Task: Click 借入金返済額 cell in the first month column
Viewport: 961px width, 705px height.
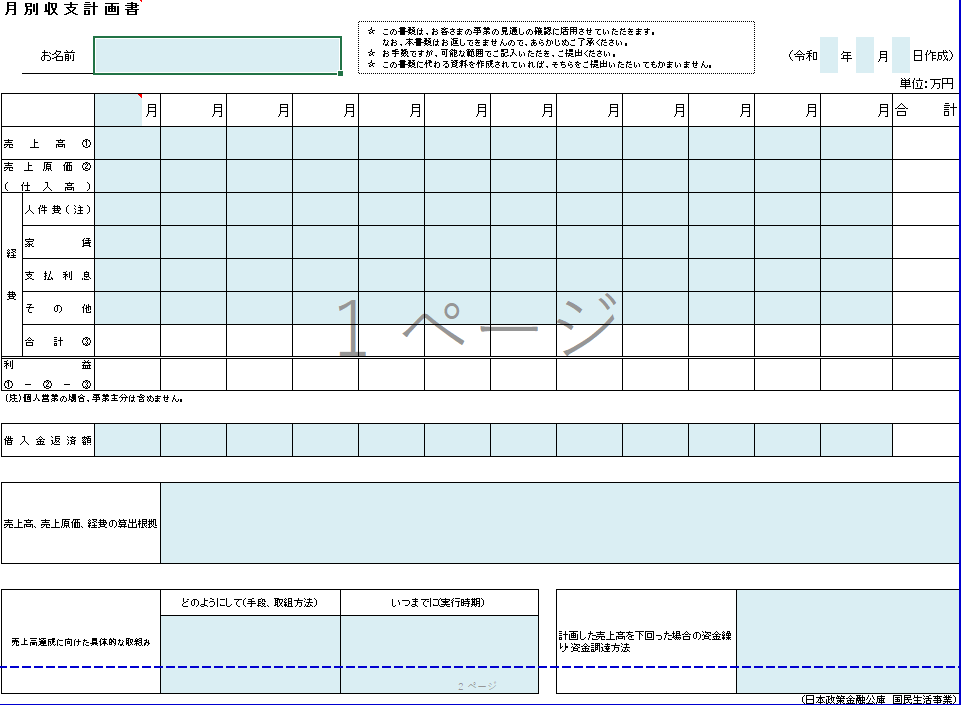Action: pyautogui.click(x=127, y=440)
